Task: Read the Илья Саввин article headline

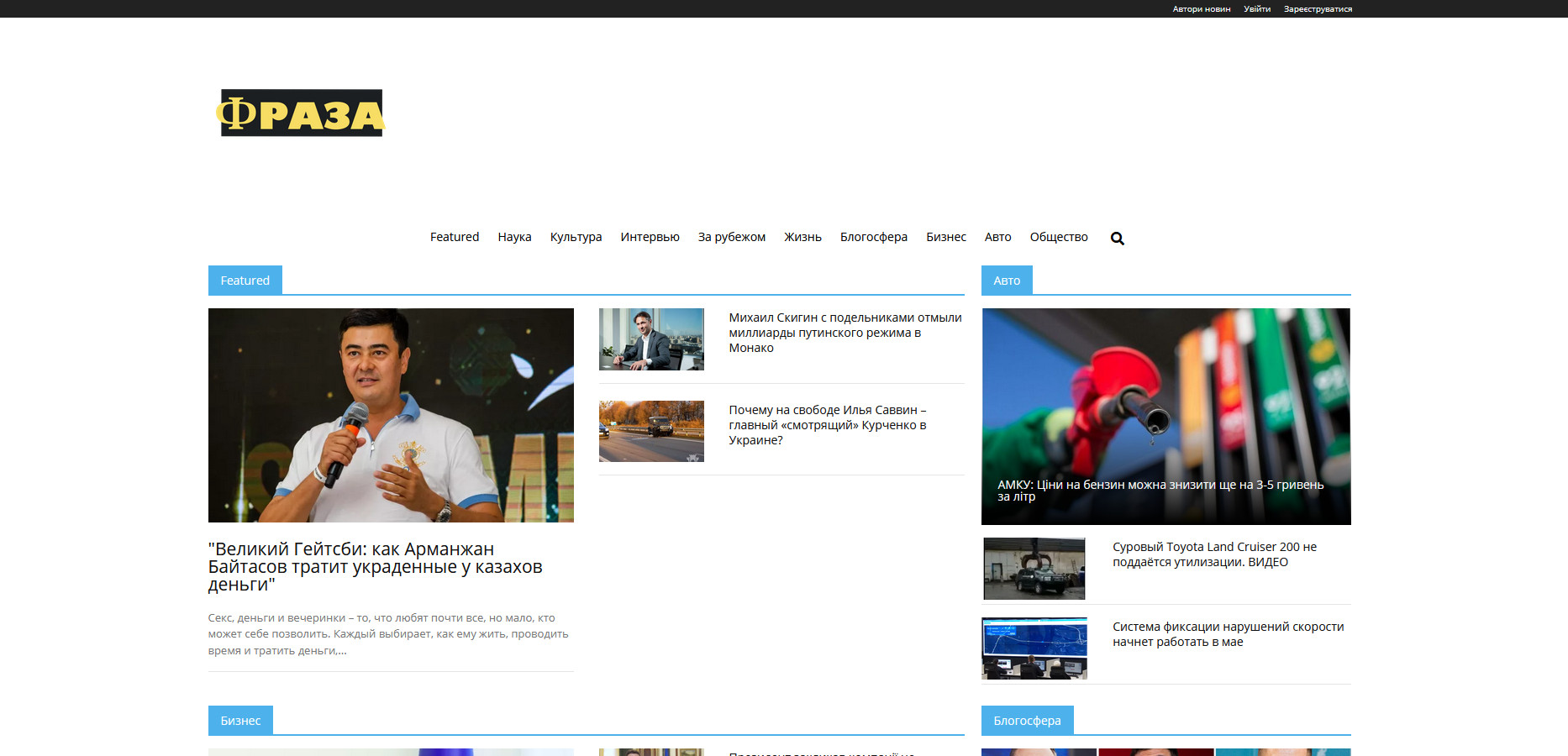Action: point(827,425)
